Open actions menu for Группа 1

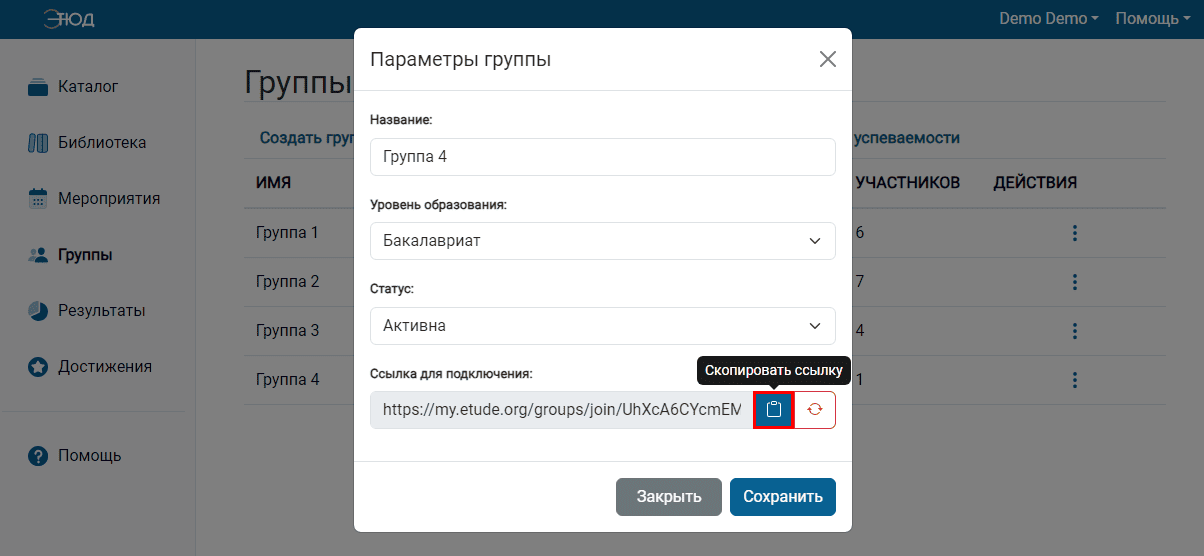[1075, 233]
